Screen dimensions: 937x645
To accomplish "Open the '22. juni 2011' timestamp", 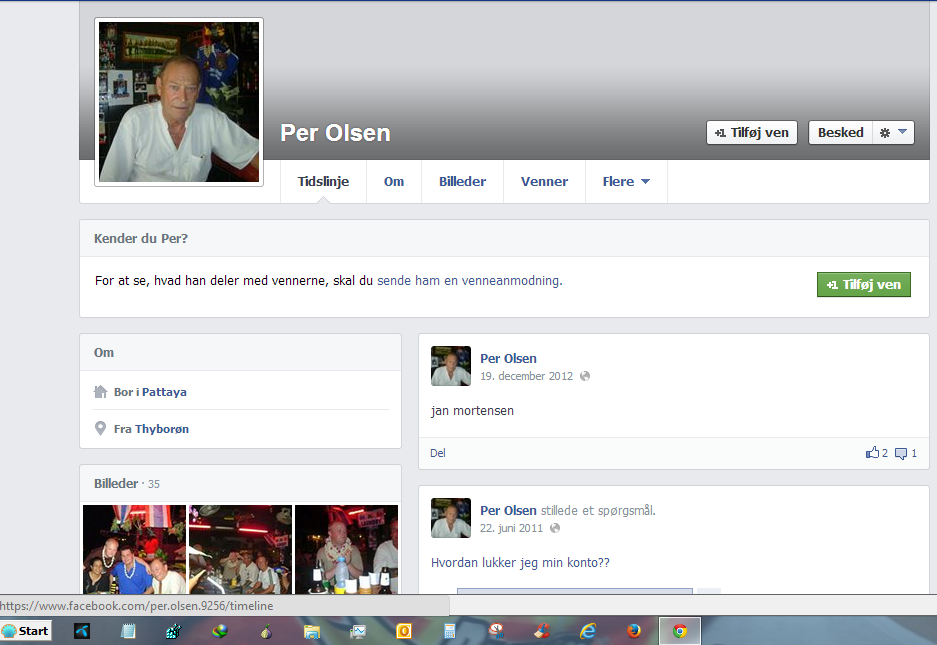I will [x=512, y=528].
